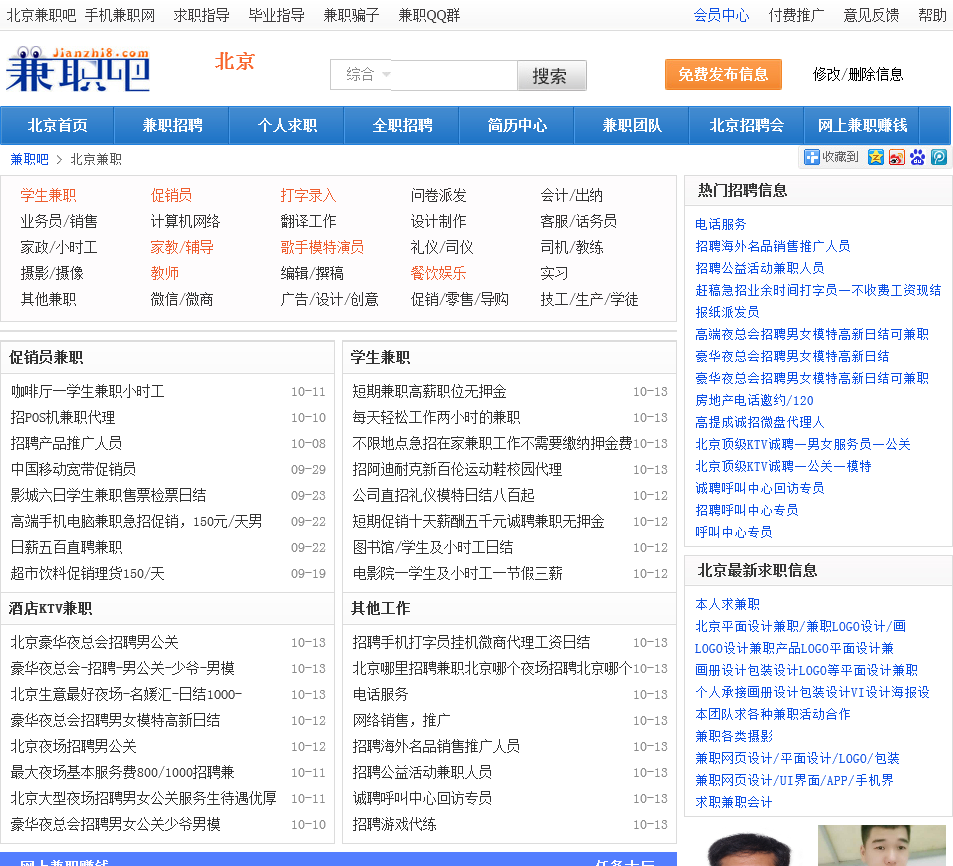The image size is (953, 866).
Task: Click the 促销员兼职 section heading
Action: (46, 357)
